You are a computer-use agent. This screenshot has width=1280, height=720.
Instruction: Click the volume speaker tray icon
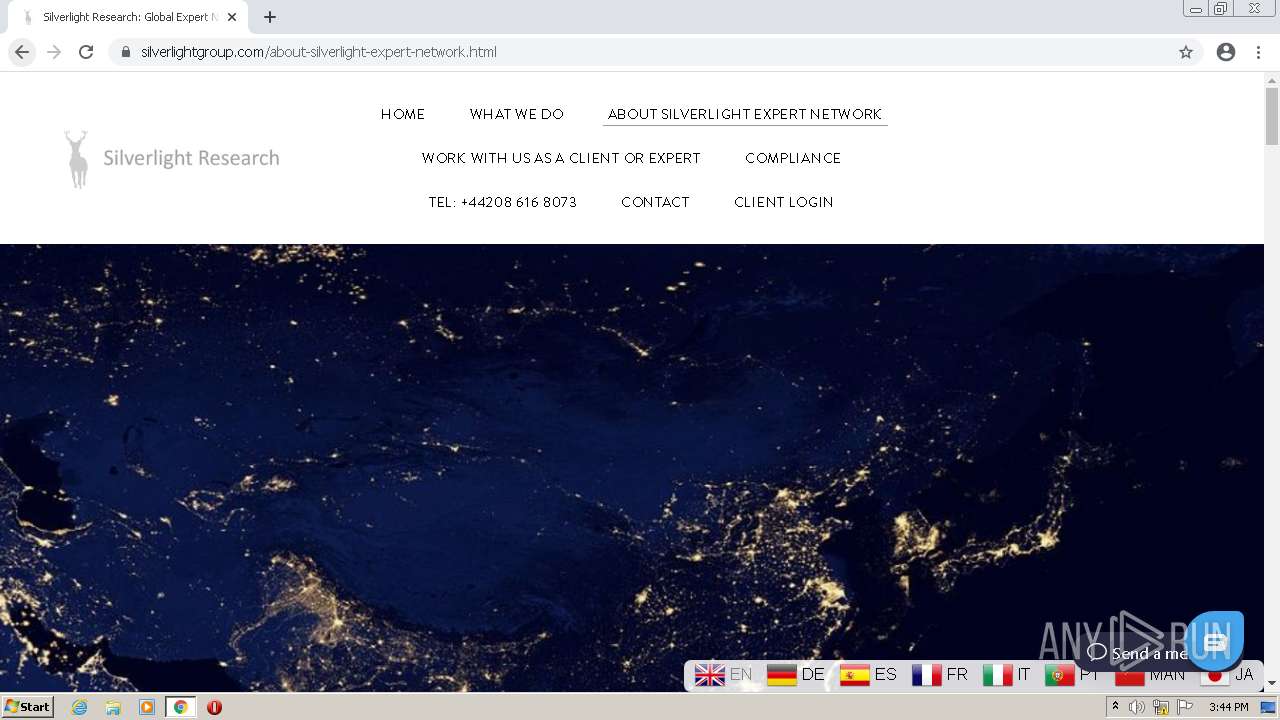1137,707
